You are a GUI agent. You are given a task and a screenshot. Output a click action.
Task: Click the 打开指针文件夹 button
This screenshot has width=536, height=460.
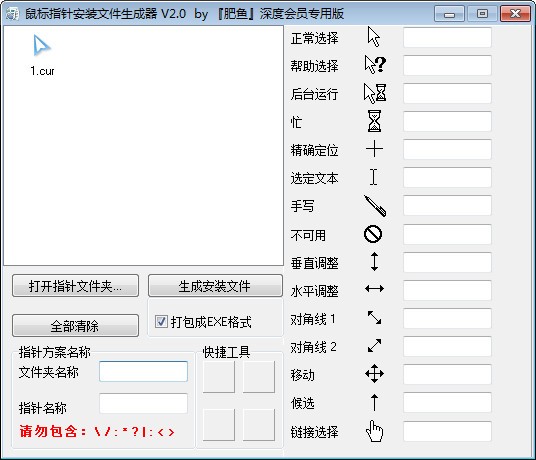75,286
